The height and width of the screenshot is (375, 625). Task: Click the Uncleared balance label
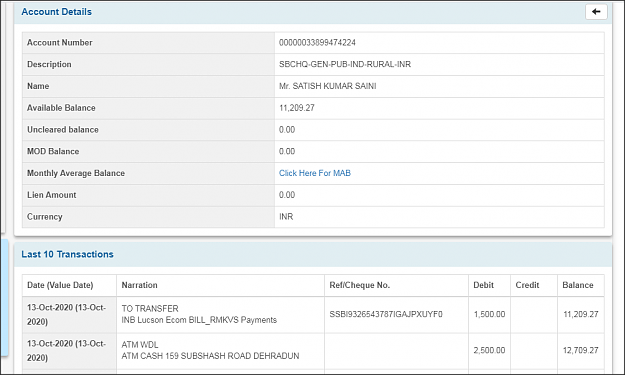63,130
